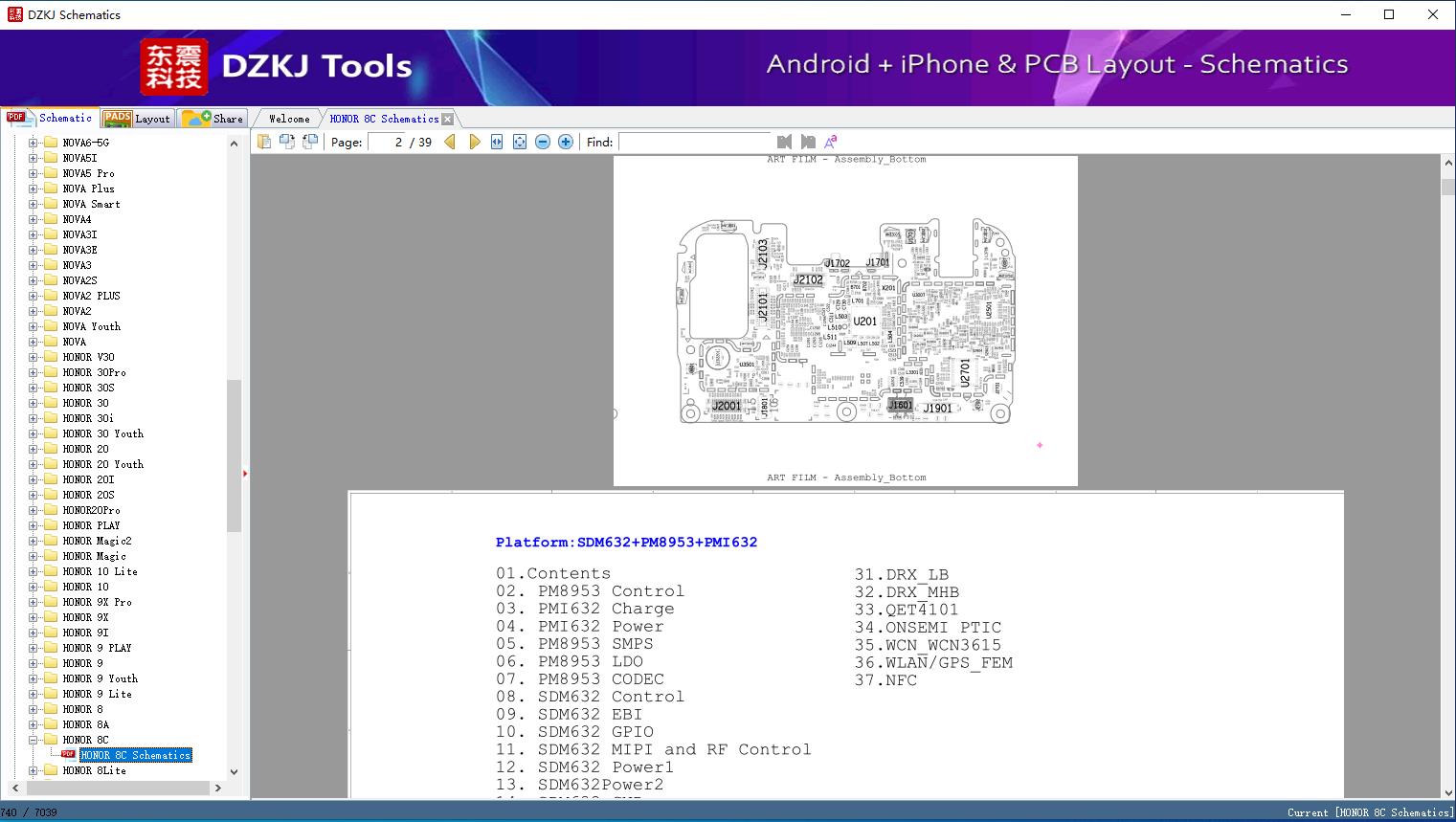Image resolution: width=1456 pixels, height=822 pixels.
Task: Rotate page counter-clockwise icon
Action: click(309, 142)
